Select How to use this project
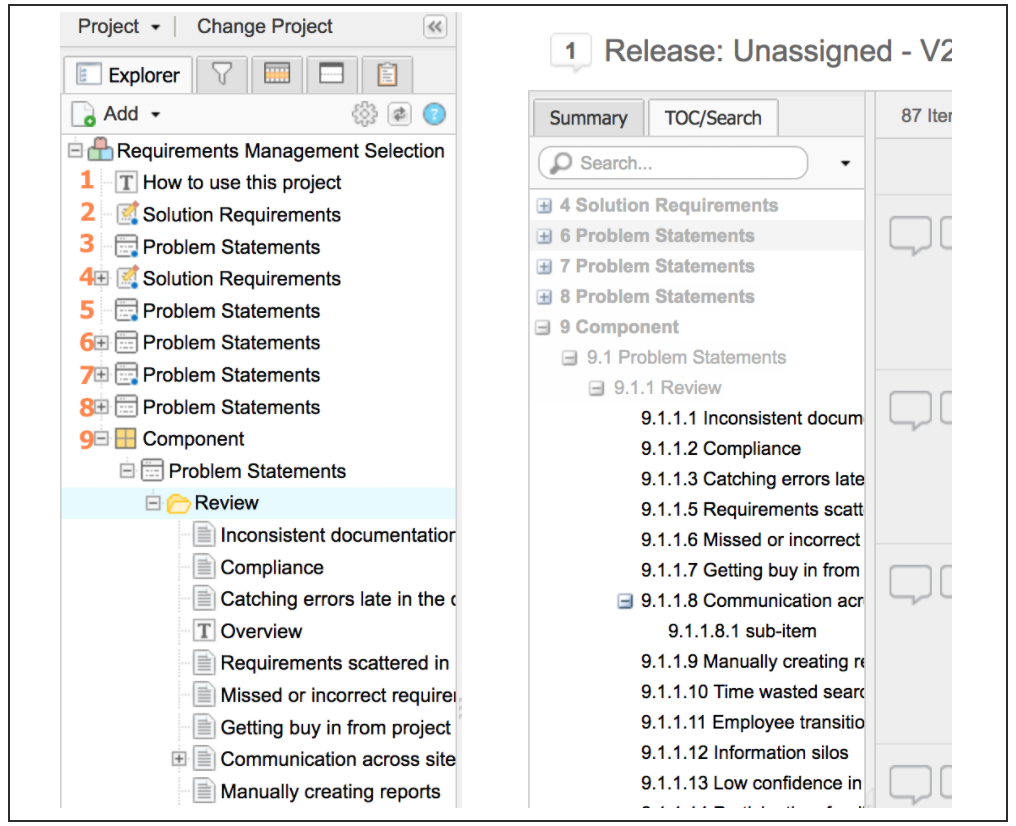Viewport: 1016px width, 826px height. (242, 183)
